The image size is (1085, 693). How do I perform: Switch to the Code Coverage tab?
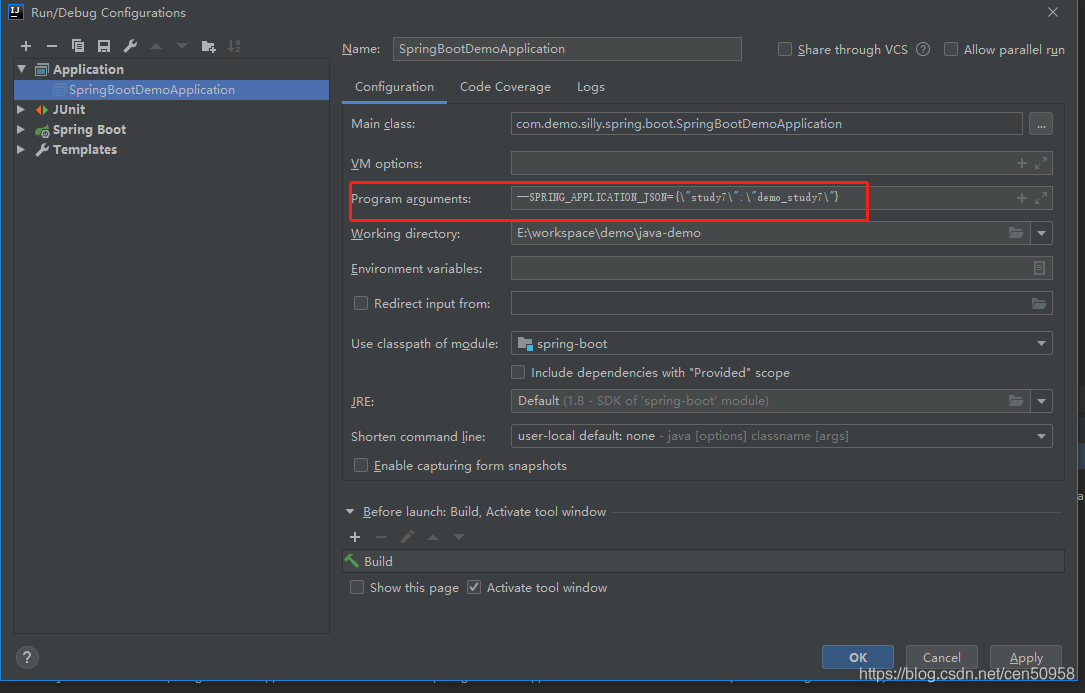[x=505, y=87]
